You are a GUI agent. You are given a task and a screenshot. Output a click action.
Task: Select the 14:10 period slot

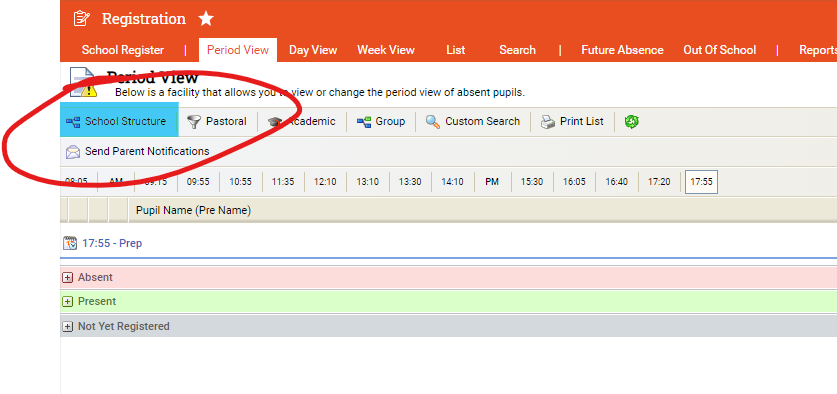[x=452, y=182]
